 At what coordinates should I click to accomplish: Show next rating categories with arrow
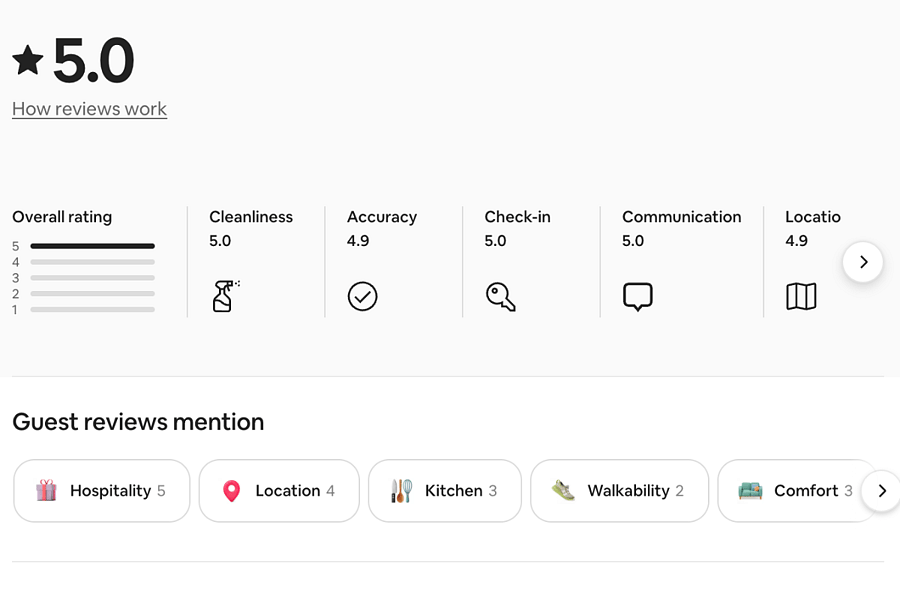coord(863,262)
